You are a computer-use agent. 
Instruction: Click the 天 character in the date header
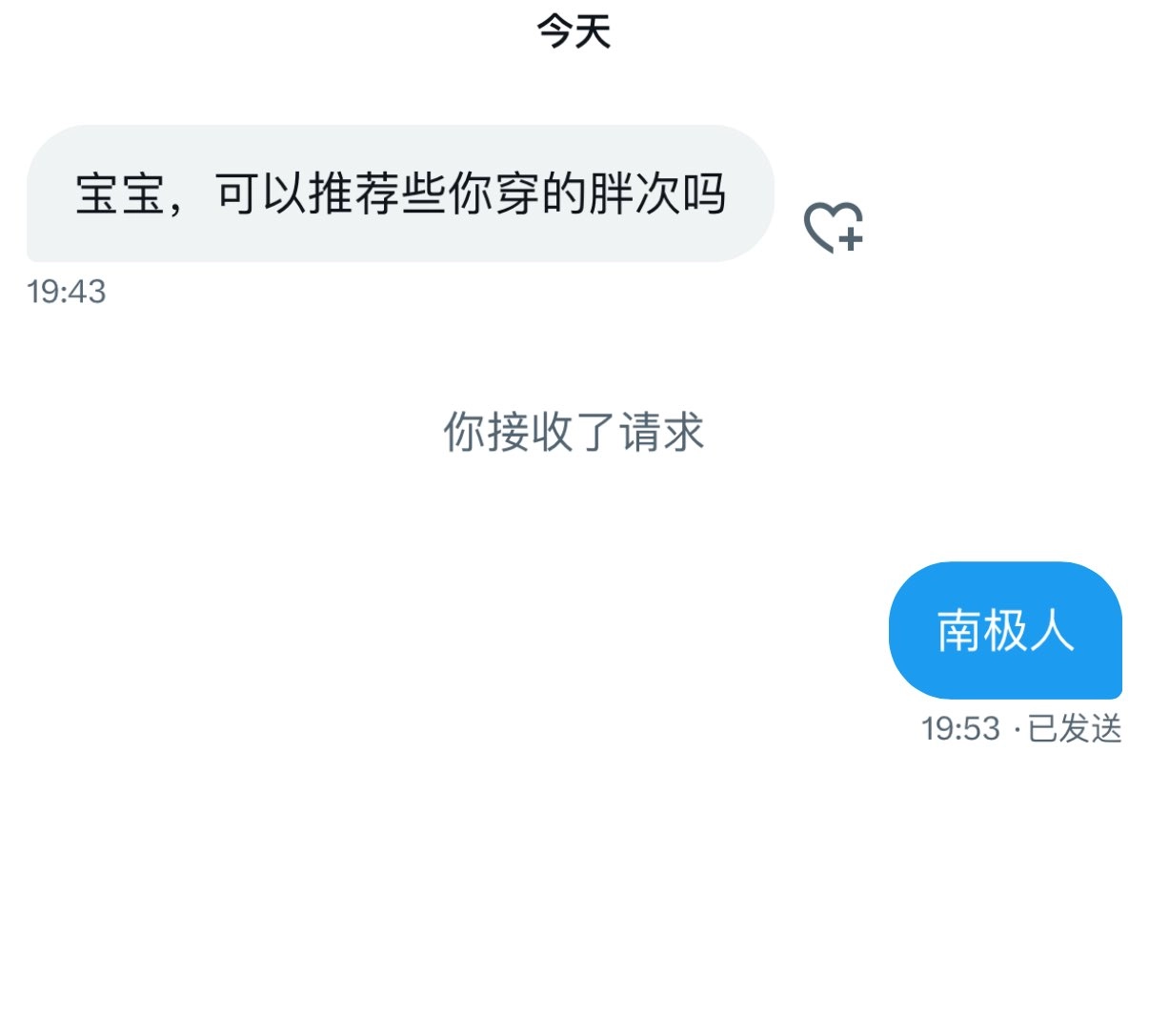point(593,31)
